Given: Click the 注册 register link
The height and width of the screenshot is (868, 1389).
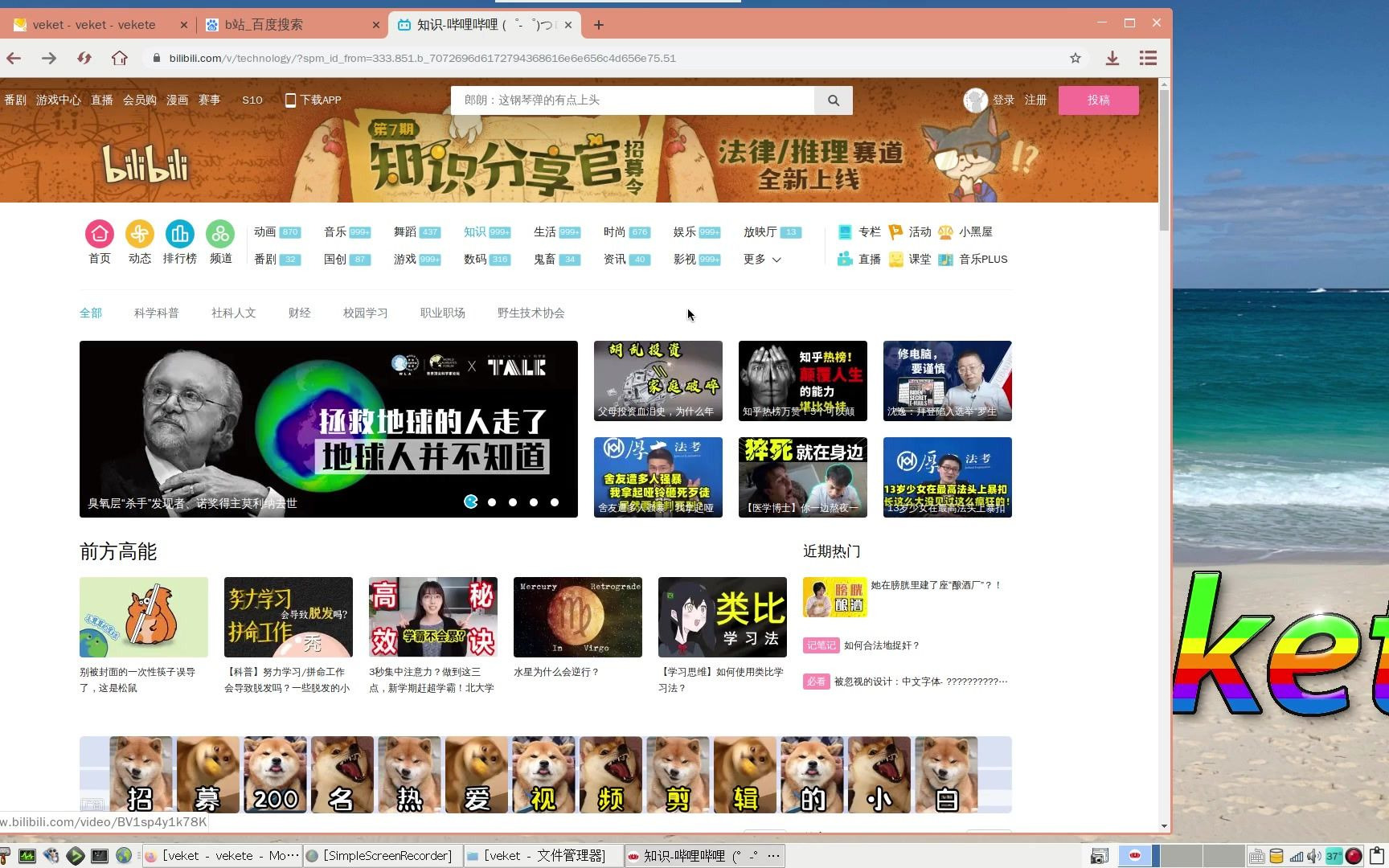Looking at the screenshot, I should [1035, 100].
